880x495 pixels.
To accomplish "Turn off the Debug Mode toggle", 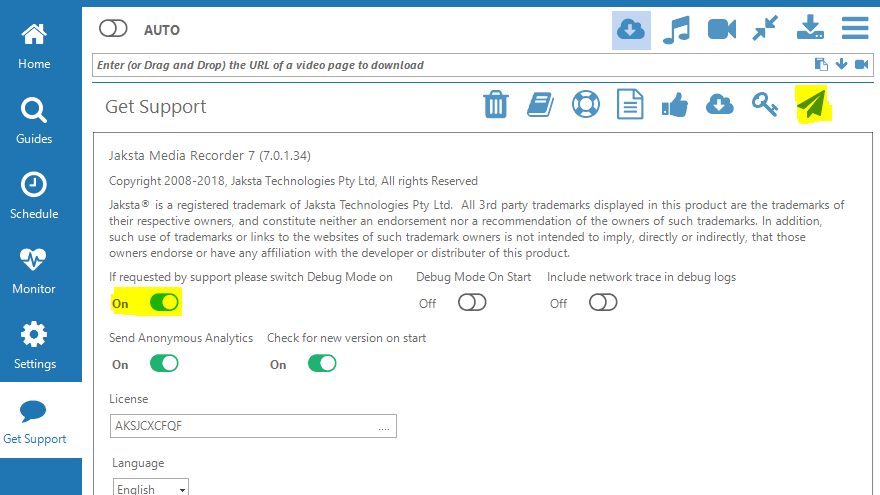I will pyautogui.click(x=164, y=302).
